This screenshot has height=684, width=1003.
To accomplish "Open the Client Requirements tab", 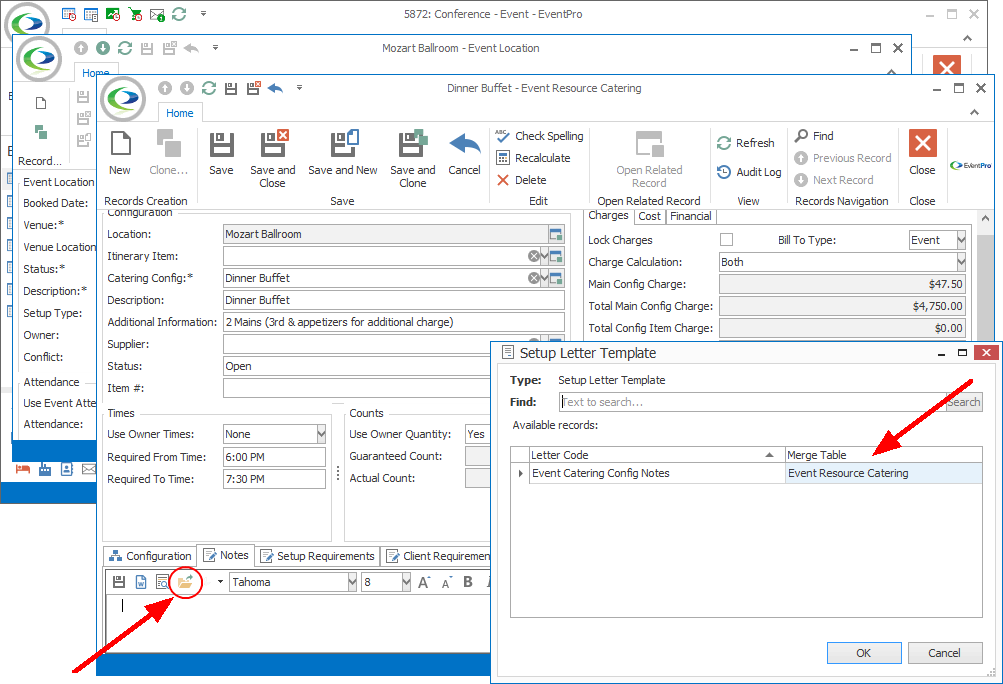I will tap(438, 556).
